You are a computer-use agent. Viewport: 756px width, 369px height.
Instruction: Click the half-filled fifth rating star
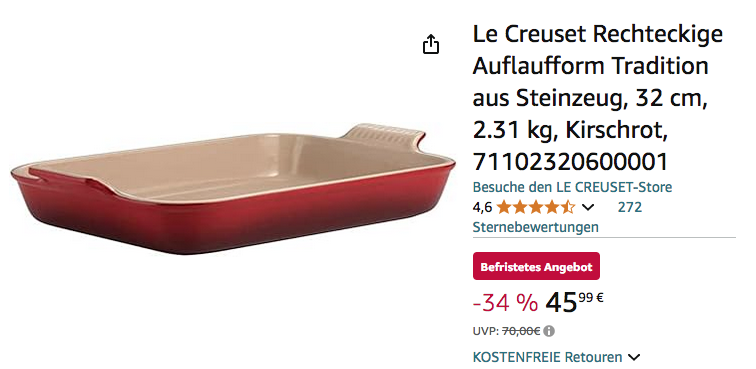pos(568,208)
